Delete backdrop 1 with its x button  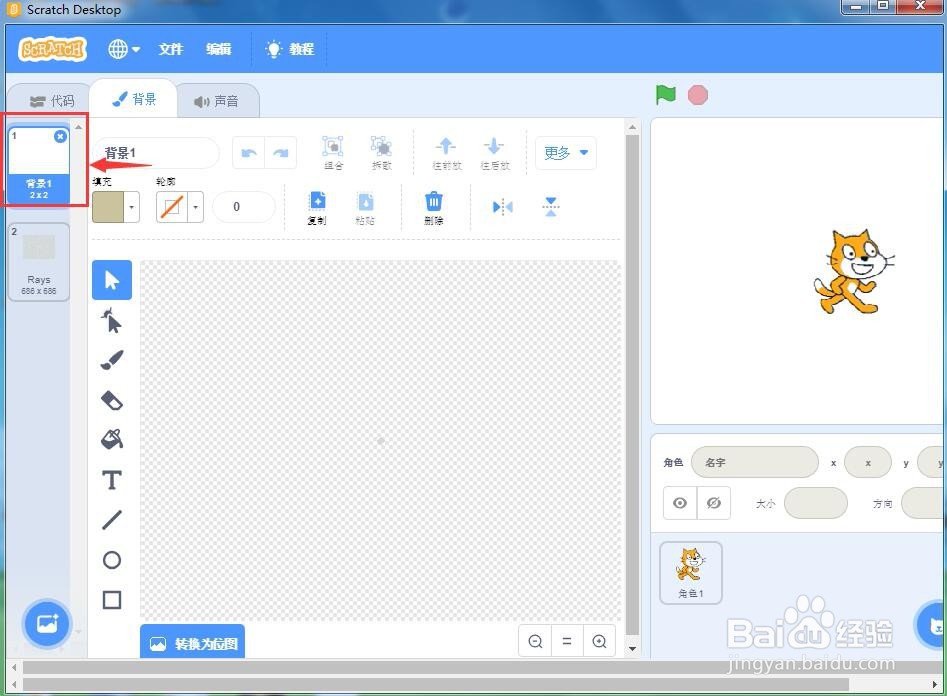click(x=60, y=137)
